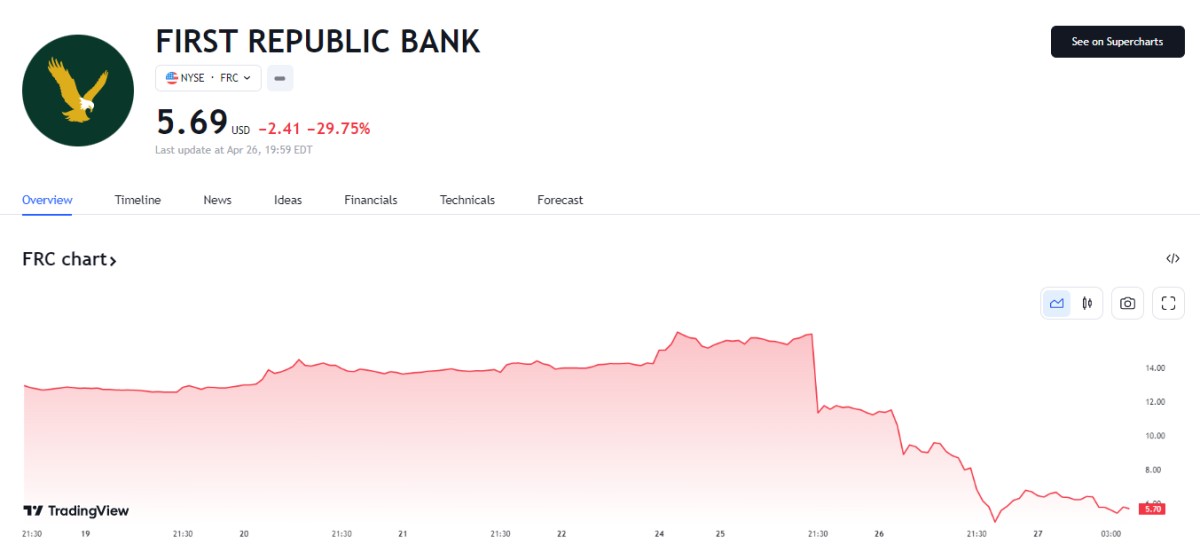This screenshot has width=1200, height=553.
Task: Take a chart snapshot with camera icon
Action: coord(1128,303)
